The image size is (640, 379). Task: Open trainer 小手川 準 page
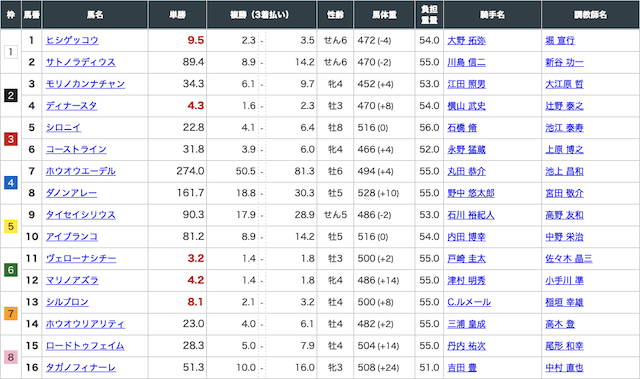[564, 280]
